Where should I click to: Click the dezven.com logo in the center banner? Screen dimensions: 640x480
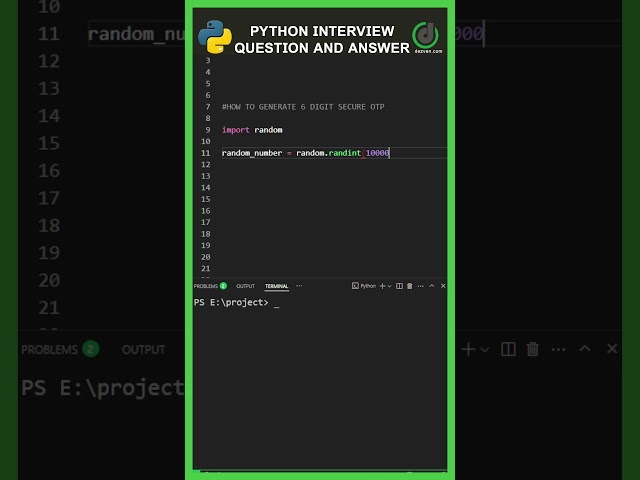pos(426,37)
